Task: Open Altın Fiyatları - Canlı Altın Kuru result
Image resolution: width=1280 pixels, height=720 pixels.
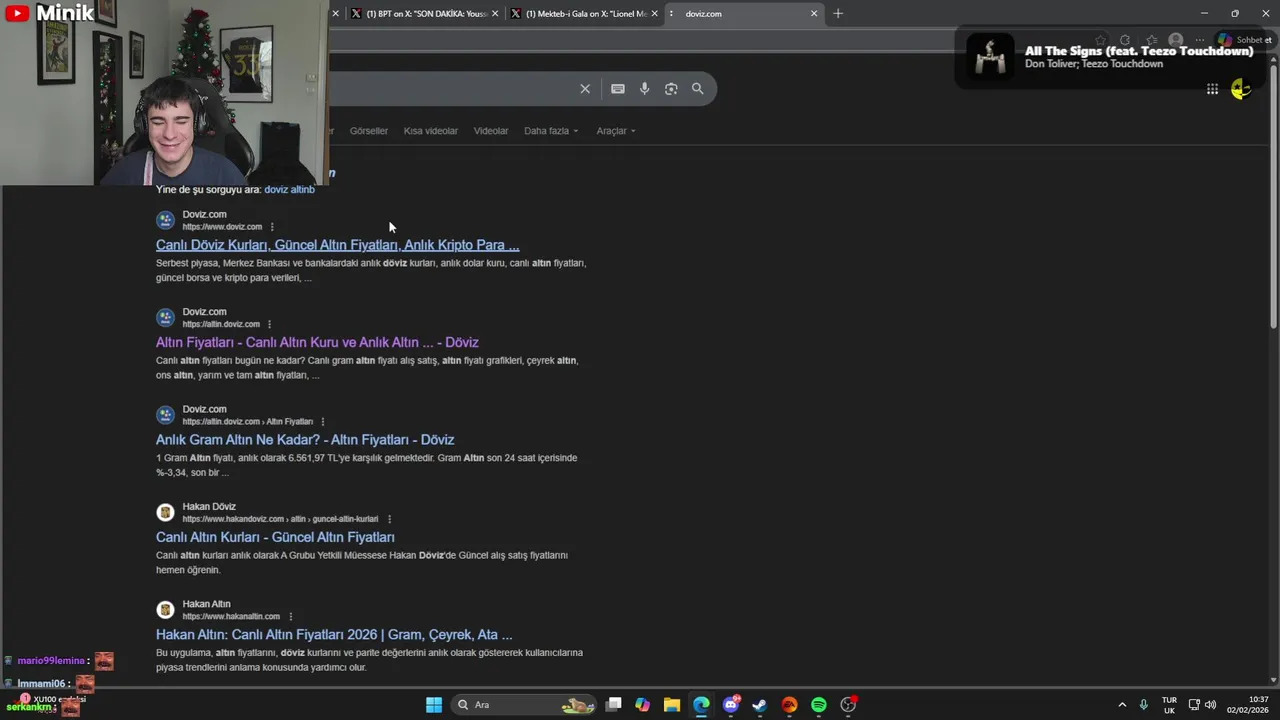Action: point(317,342)
